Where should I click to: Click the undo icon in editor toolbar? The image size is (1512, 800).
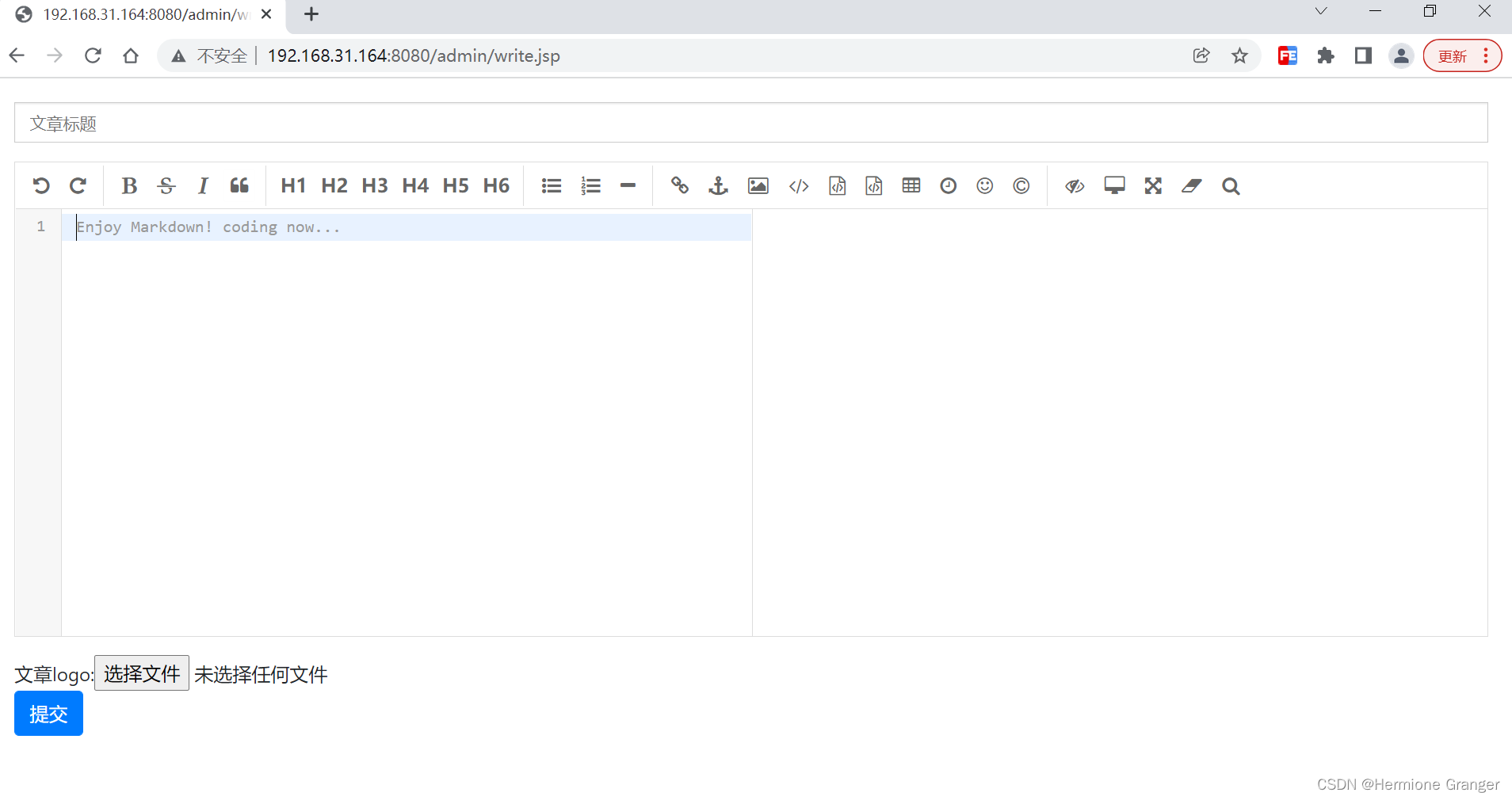point(41,186)
